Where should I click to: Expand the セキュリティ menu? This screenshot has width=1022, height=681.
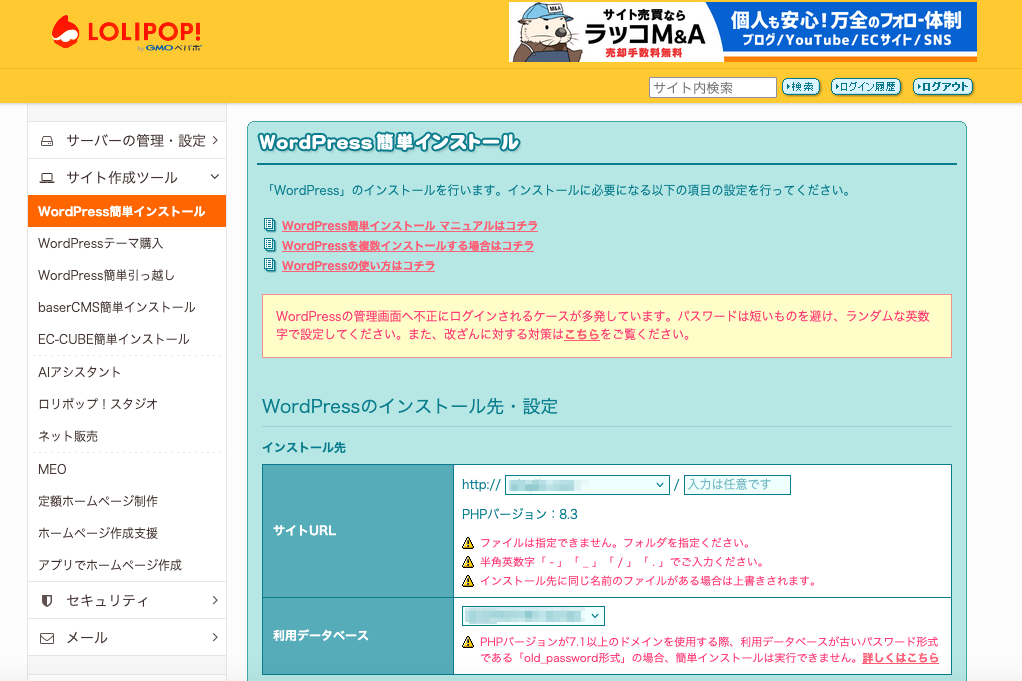(127, 601)
